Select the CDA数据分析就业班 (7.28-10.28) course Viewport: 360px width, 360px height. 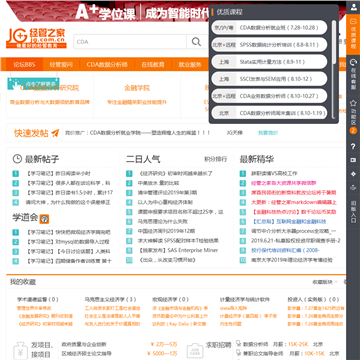pos(269,27)
